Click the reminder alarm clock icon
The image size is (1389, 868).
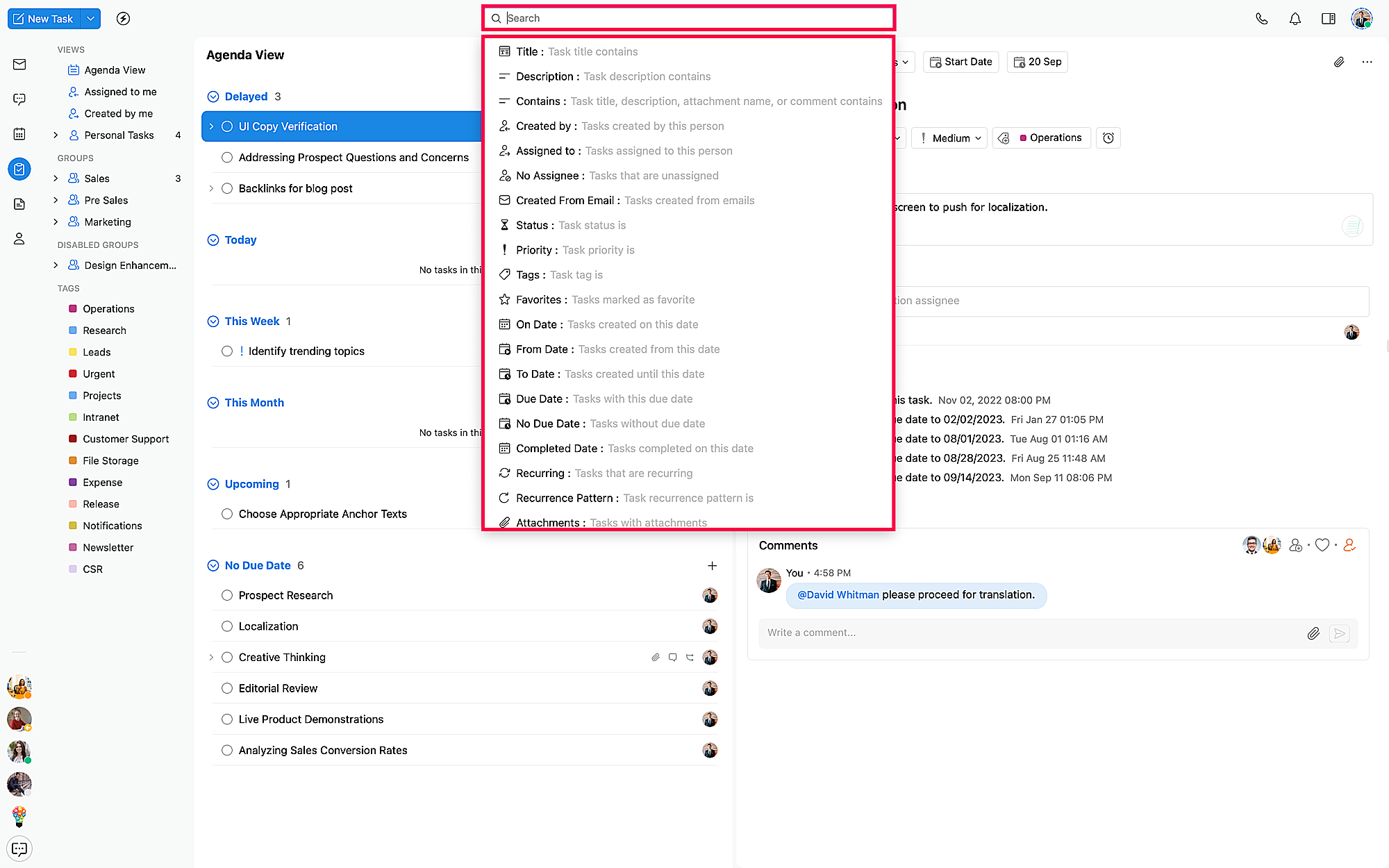point(1108,138)
